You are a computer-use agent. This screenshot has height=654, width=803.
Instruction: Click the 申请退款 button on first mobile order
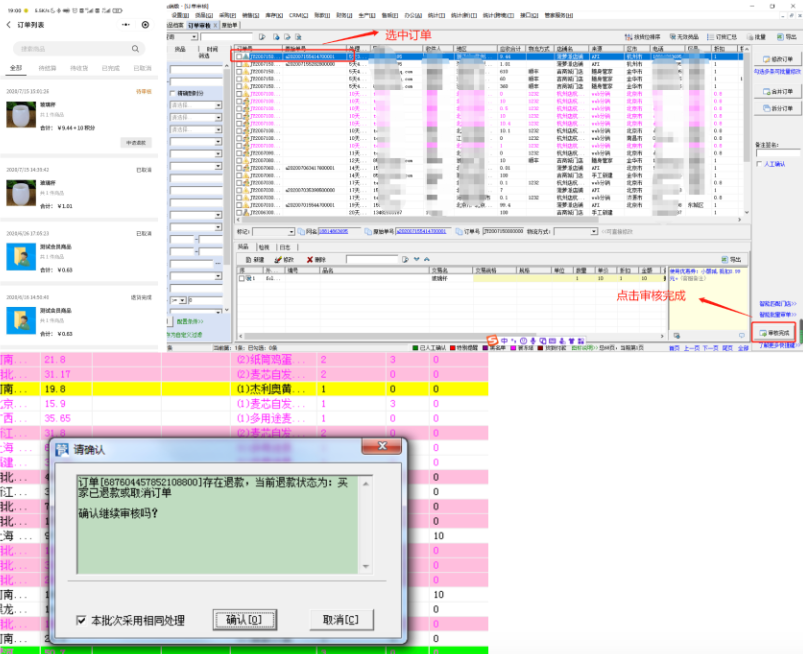[135, 143]
